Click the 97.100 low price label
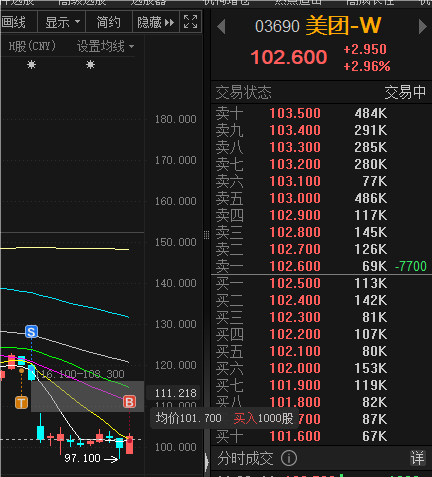This screenshot has width=432, height=477. tap(82, 458)
